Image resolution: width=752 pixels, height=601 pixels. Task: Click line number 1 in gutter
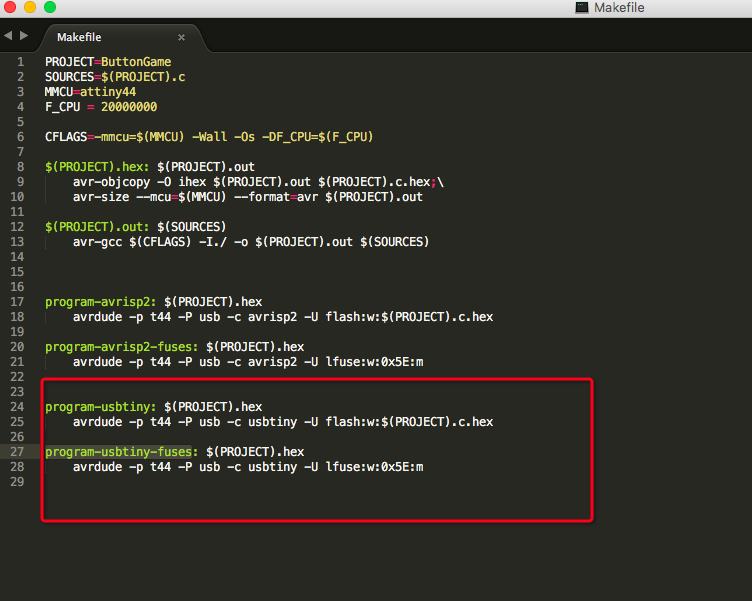(x=20, y=62)
